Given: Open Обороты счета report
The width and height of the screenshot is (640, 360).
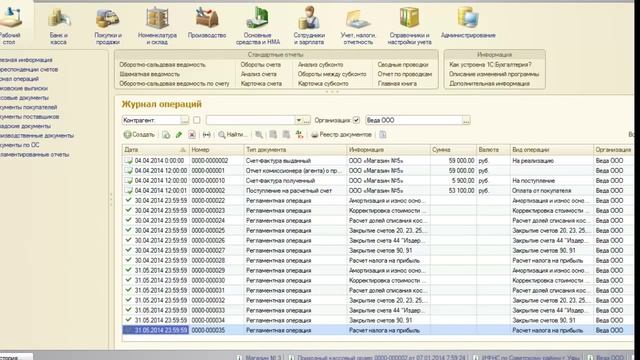Looking at the screenshot, I should coord(260,64).
